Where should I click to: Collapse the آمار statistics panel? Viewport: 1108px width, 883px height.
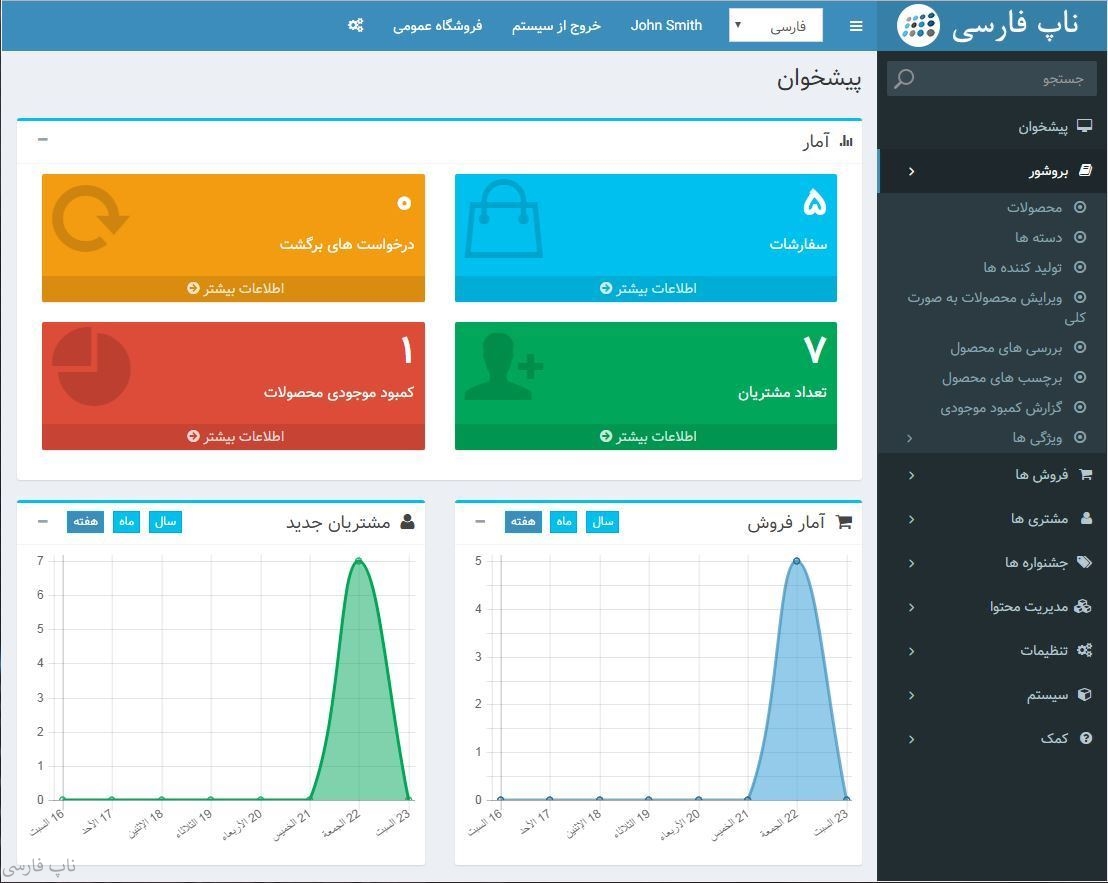point(42,140)
